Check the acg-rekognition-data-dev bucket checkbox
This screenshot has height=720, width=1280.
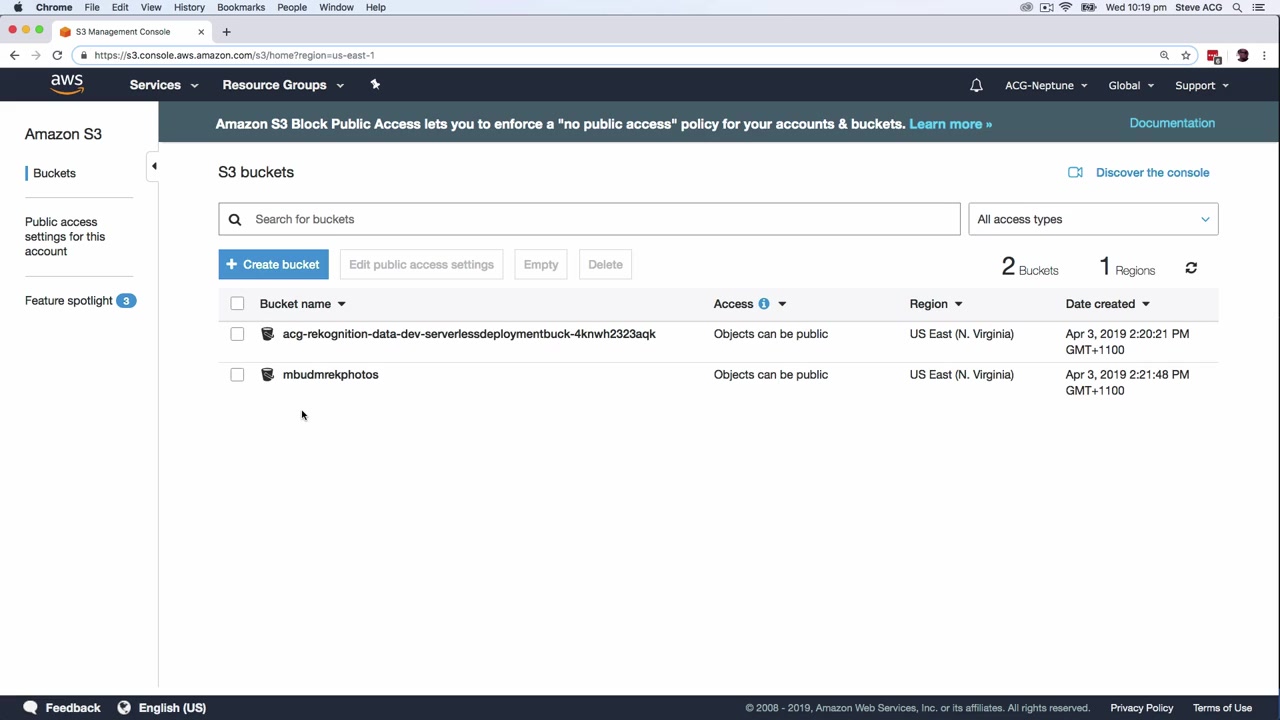pos(237,334)
